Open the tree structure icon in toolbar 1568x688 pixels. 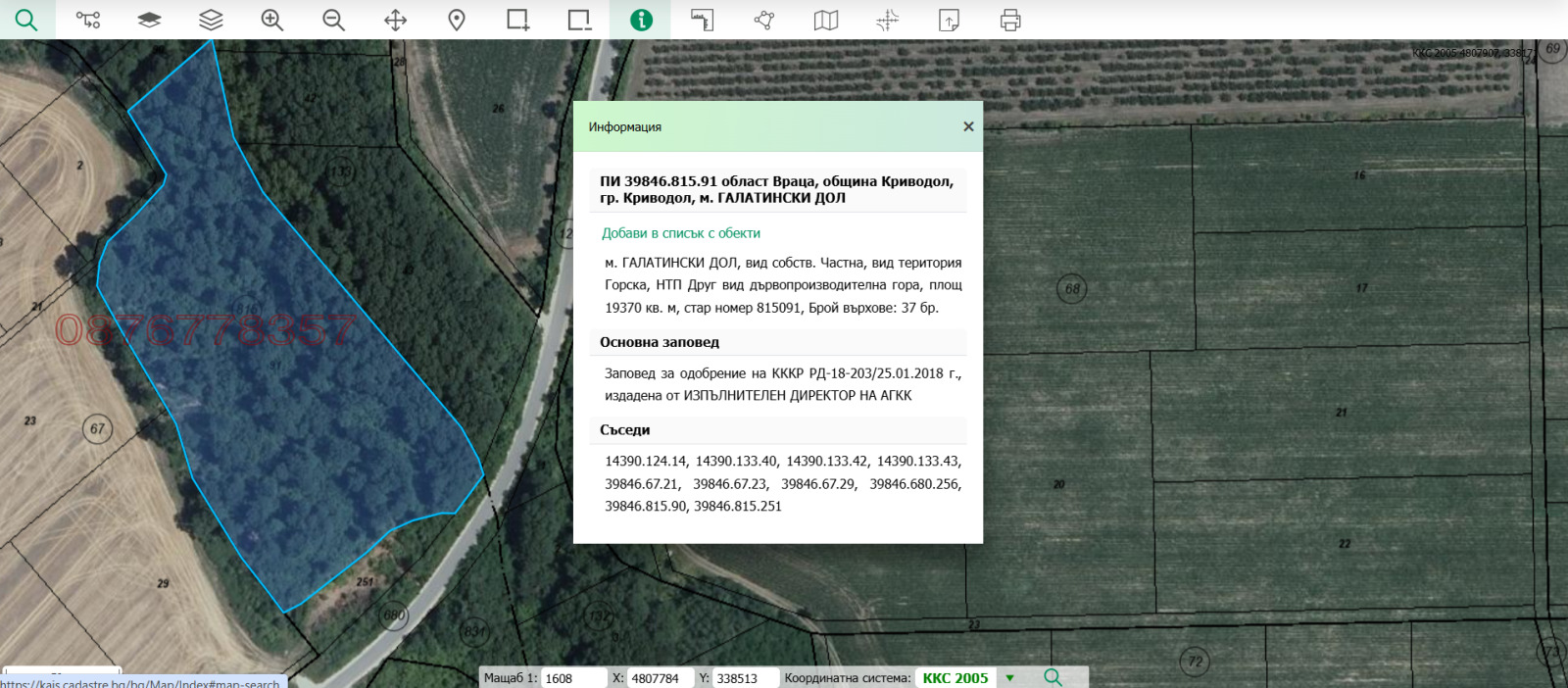coord(88,20)
